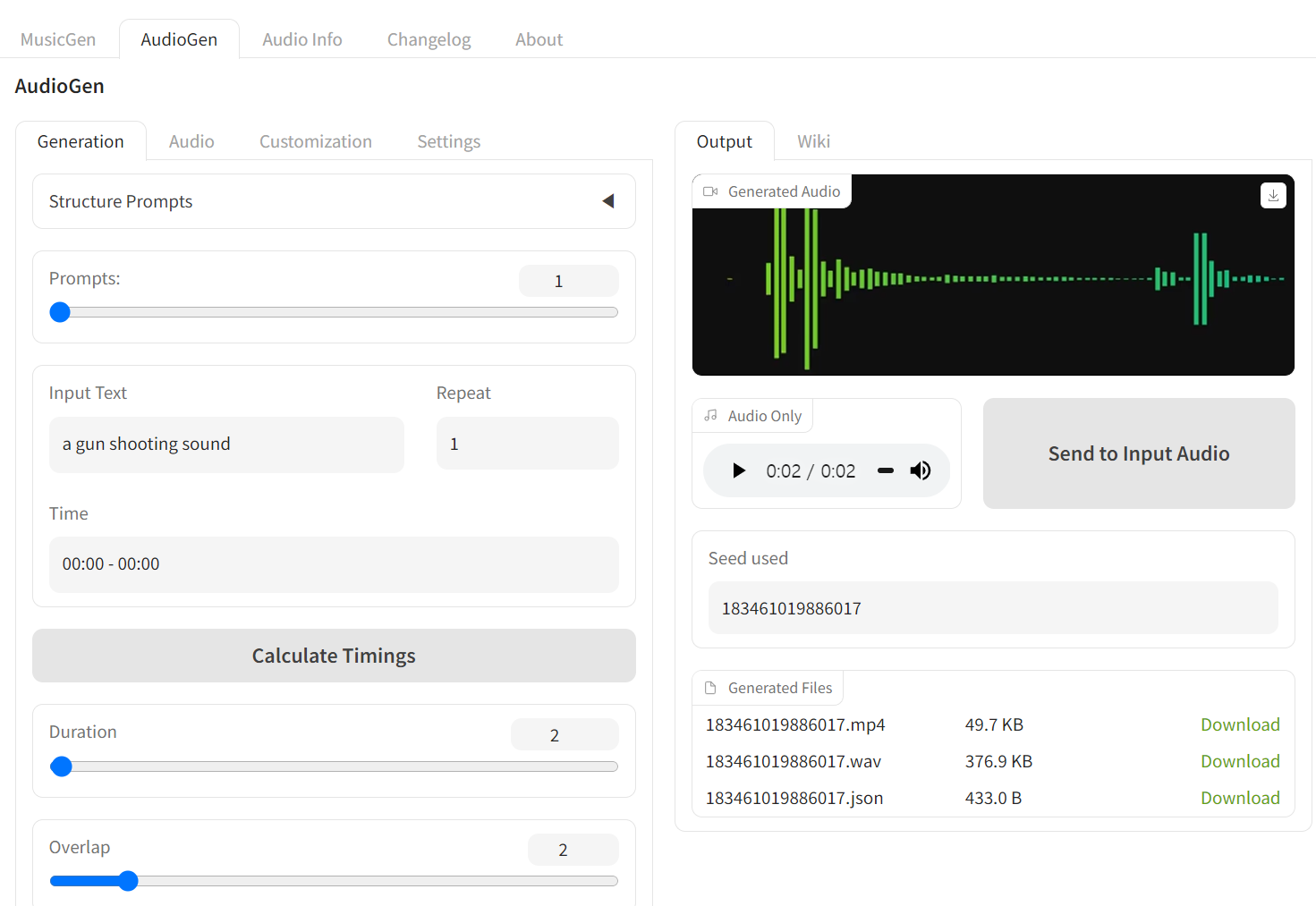Click the Seed used value field

993,608
